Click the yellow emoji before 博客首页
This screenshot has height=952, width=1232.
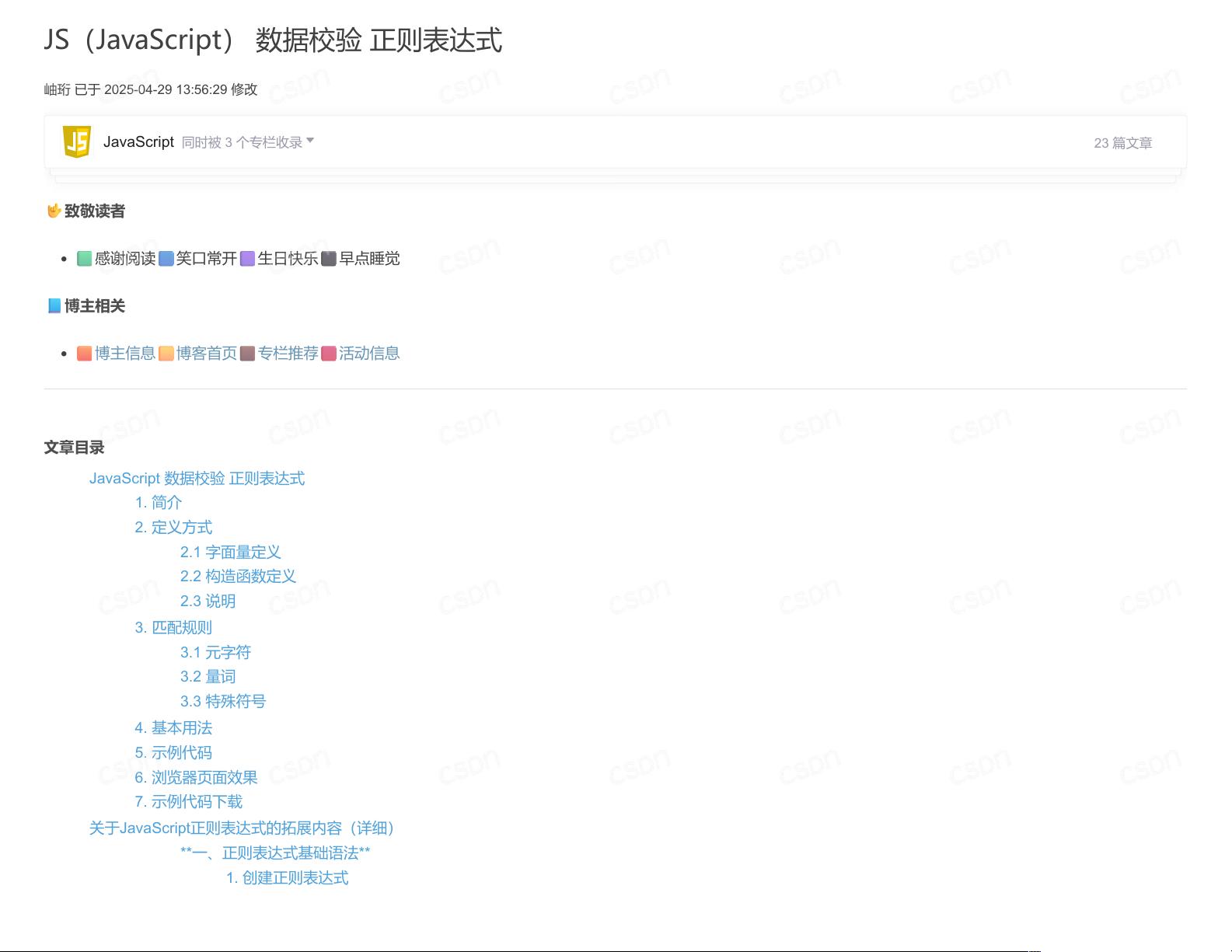point(166,354)
